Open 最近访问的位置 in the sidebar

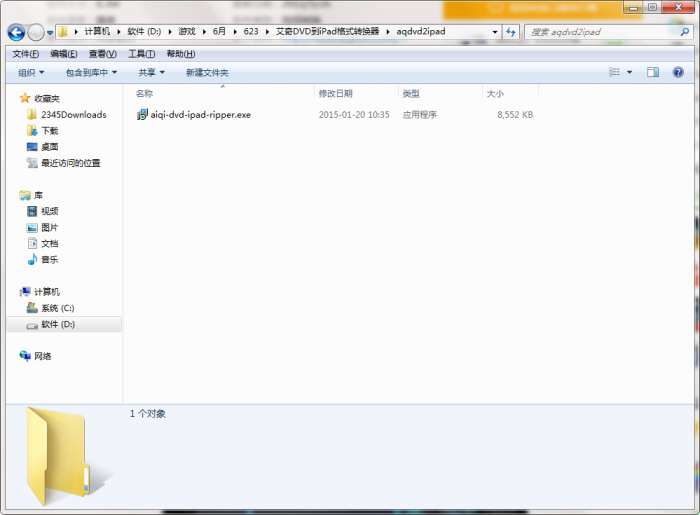[71, 163]
